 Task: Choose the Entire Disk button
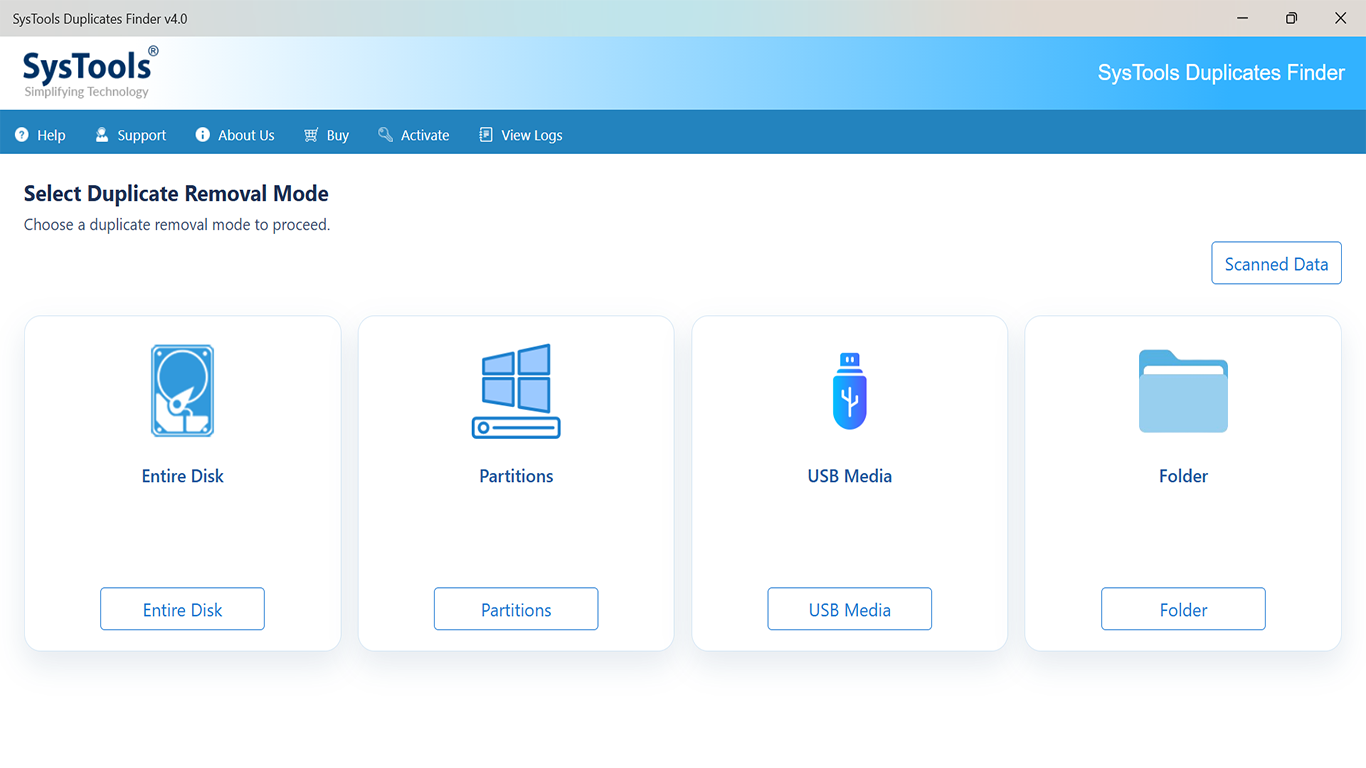182,609
